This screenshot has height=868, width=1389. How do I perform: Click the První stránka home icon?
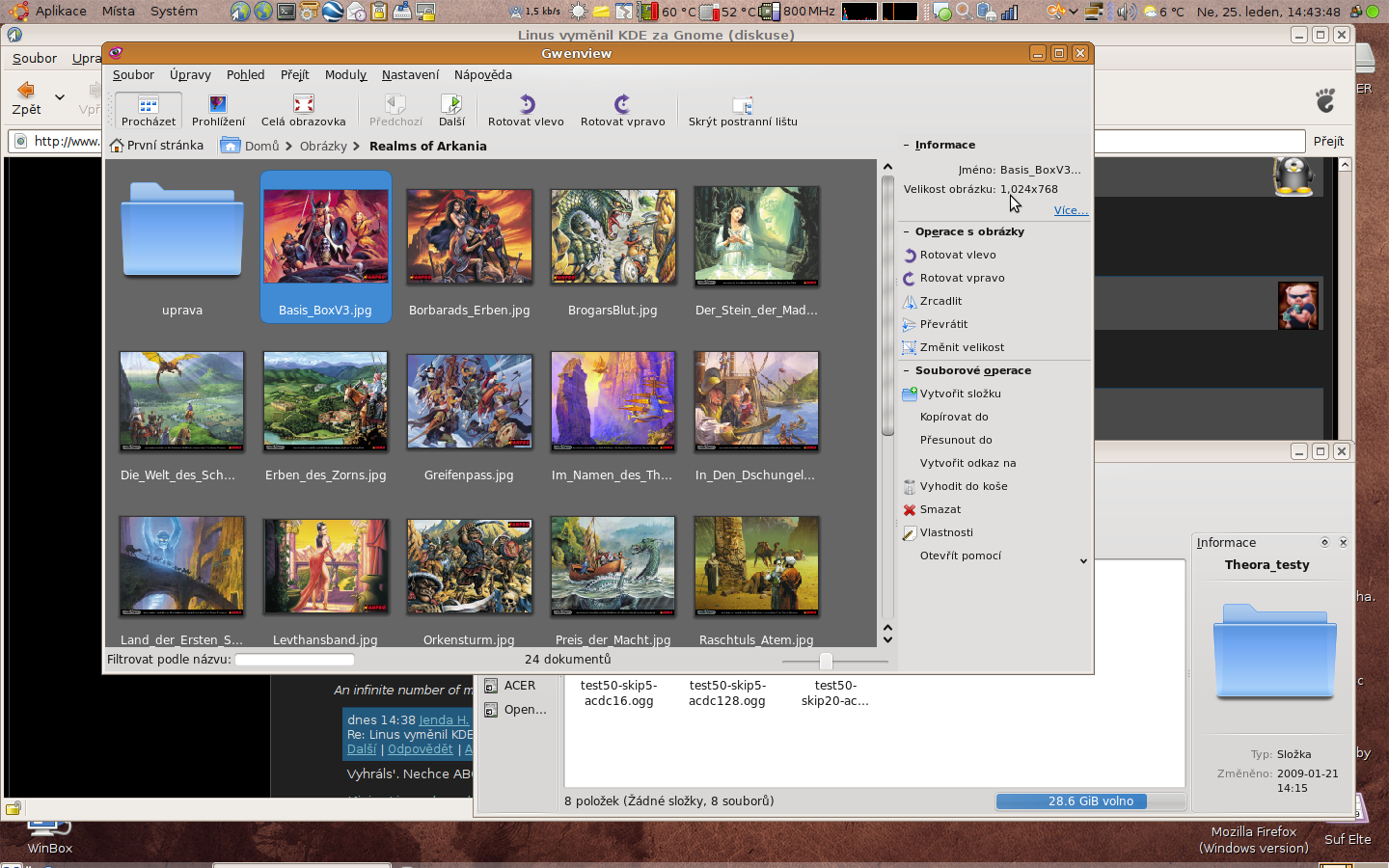pos(117,146)
